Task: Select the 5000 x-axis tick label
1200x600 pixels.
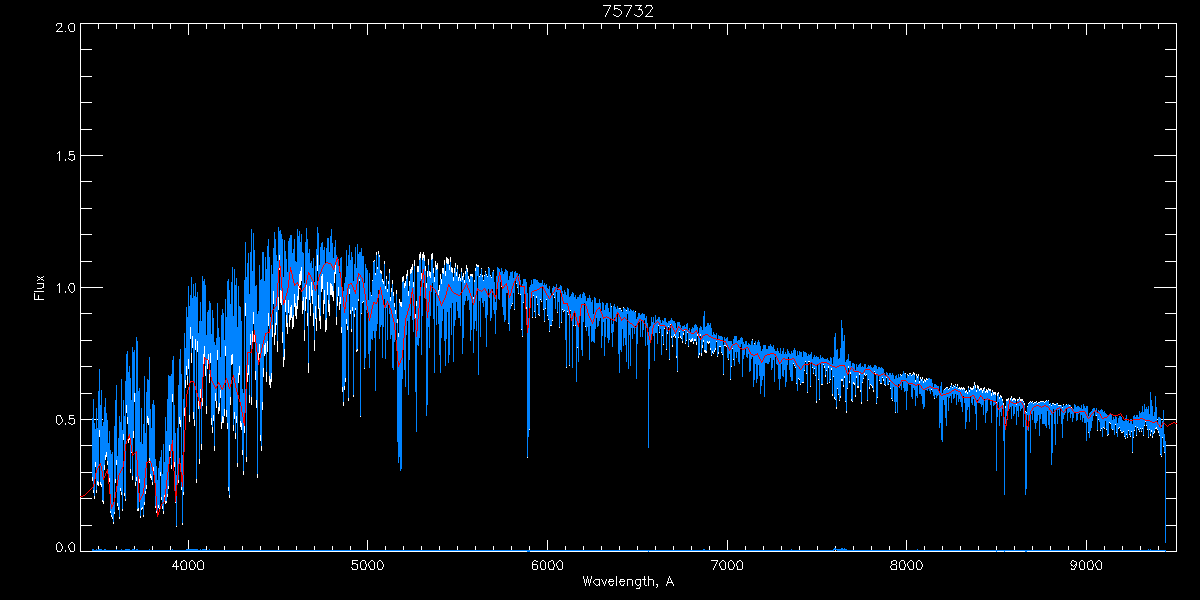Action: point(367,563)
